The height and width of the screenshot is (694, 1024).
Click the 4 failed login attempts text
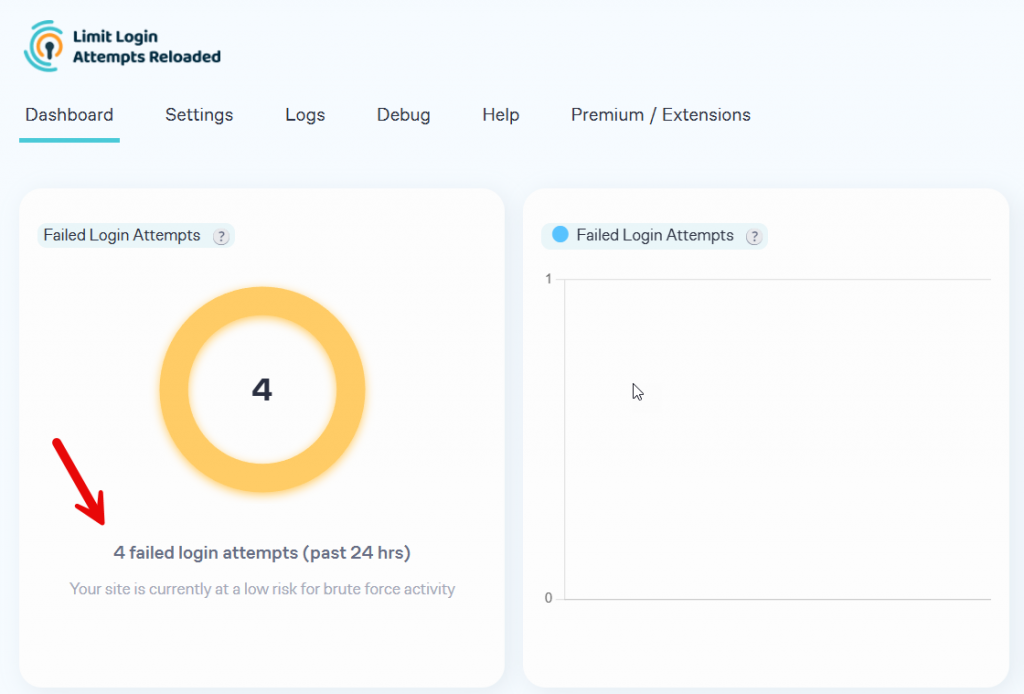tap(262, 552)
